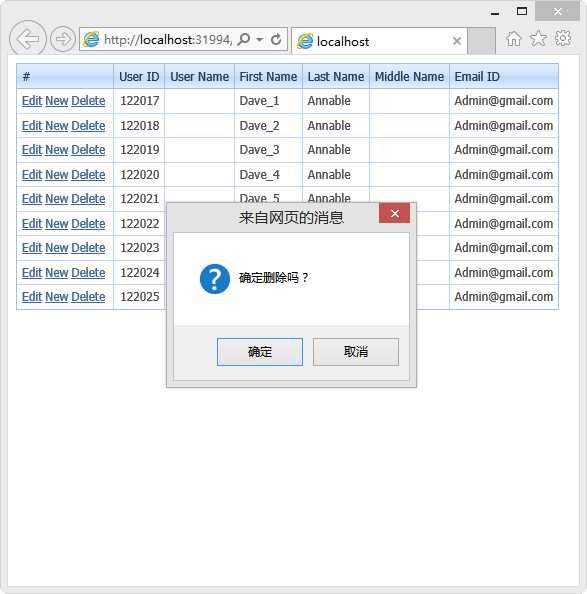587x594 pixels.
Task: Click New link for user 122020
Action: coord(57,175)
